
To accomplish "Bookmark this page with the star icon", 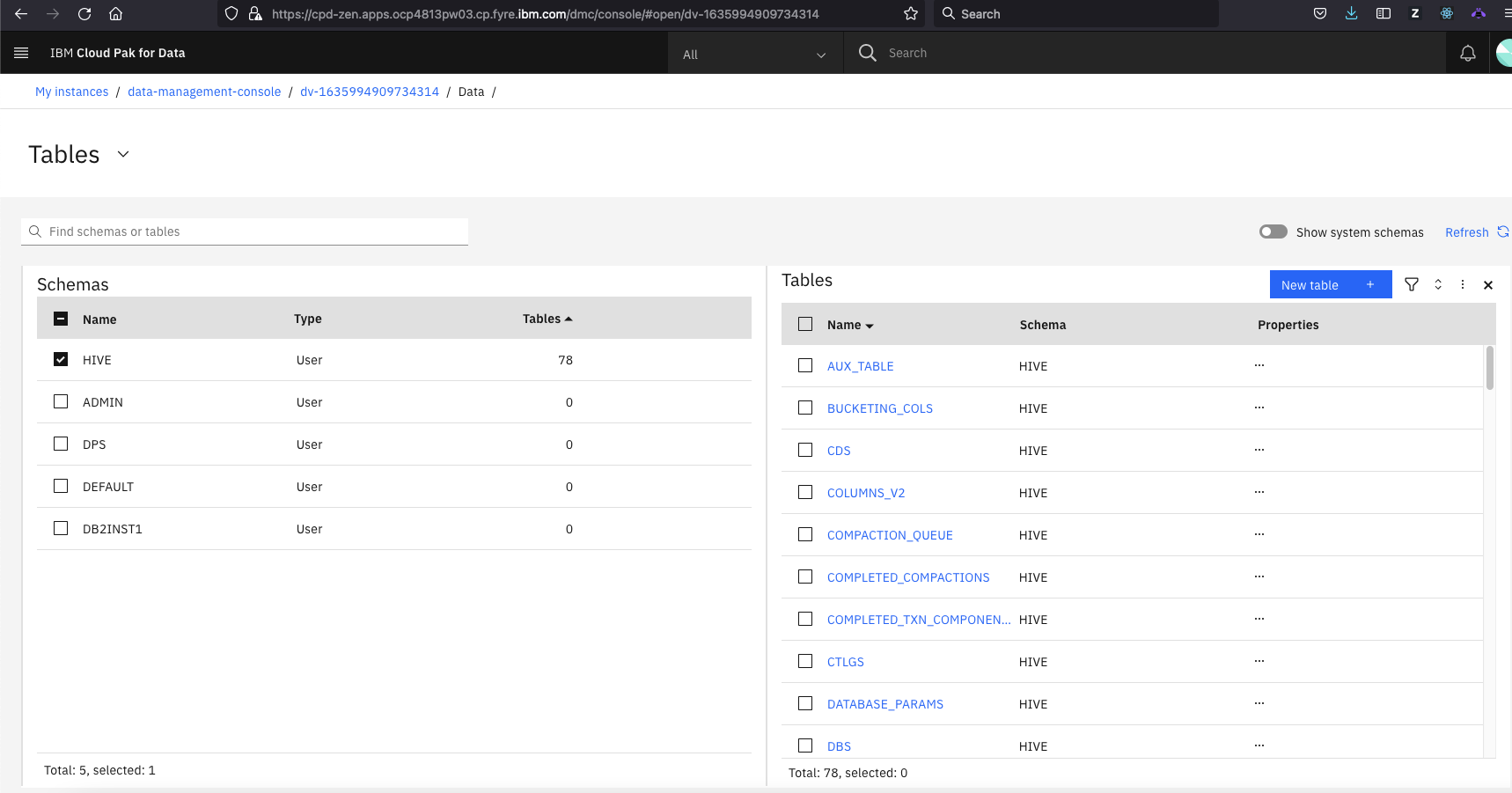I will 911,14.
